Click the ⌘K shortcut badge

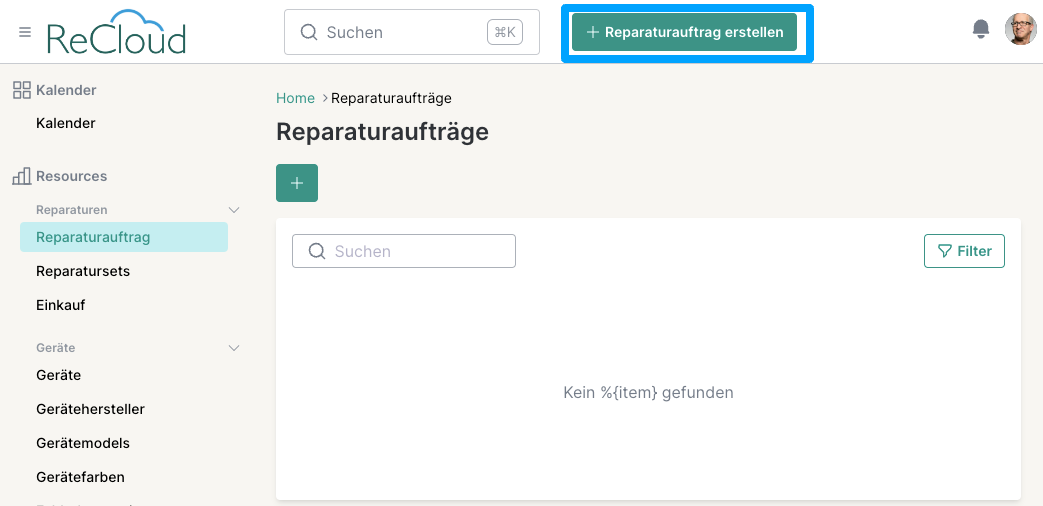coord(505,32)
